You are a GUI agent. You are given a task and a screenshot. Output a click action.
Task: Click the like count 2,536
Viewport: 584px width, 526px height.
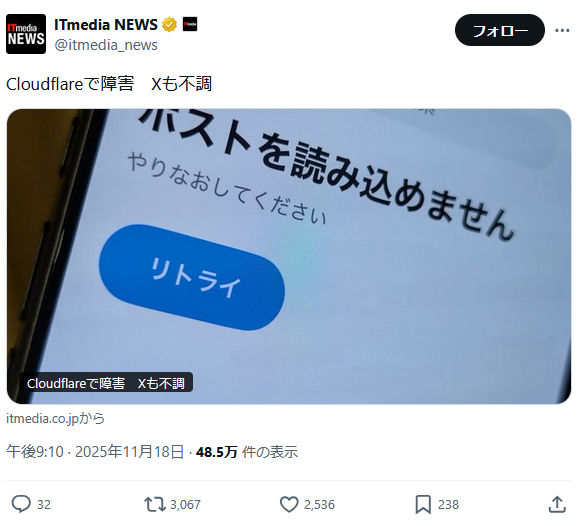pos(319,505)
